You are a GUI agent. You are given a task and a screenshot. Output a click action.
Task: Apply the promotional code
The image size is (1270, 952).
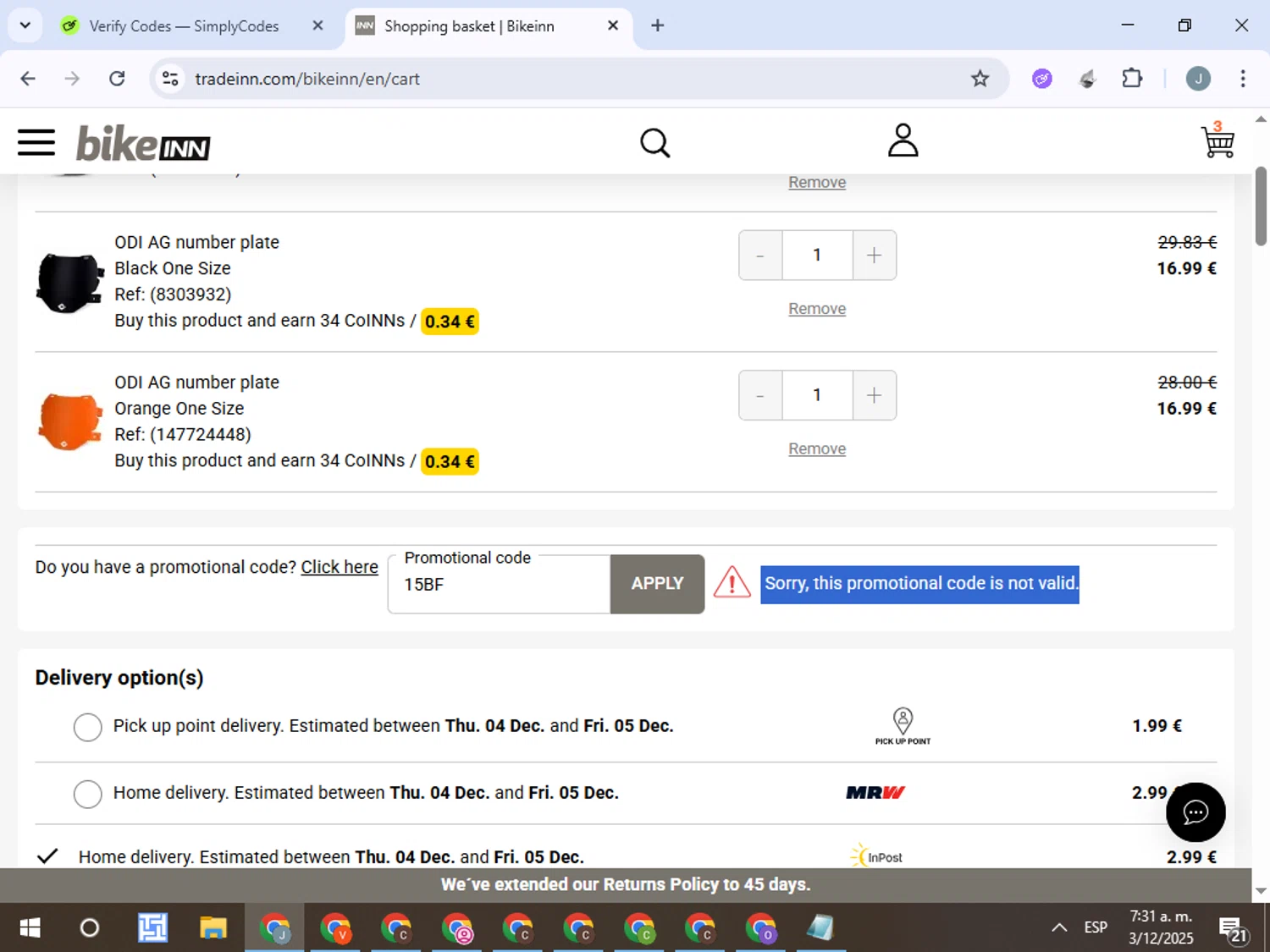pyautogui.click(x=657, y=584)
